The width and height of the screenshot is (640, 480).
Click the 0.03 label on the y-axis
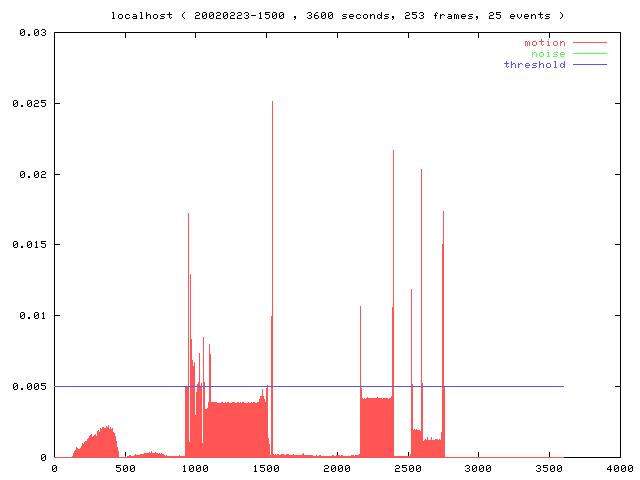[x=33, y=33]
